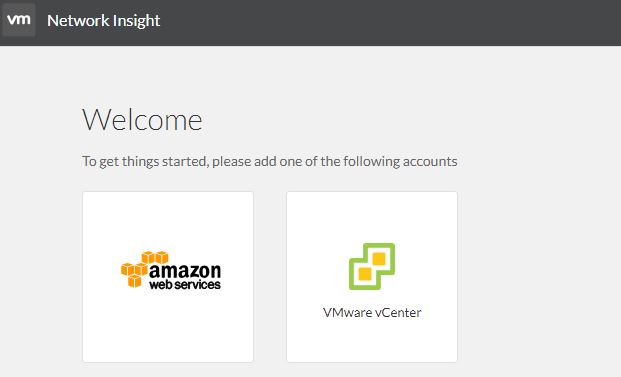621x377 pixels.
Task: Click the word 'Network' in header title
Action: coord(78,21)
